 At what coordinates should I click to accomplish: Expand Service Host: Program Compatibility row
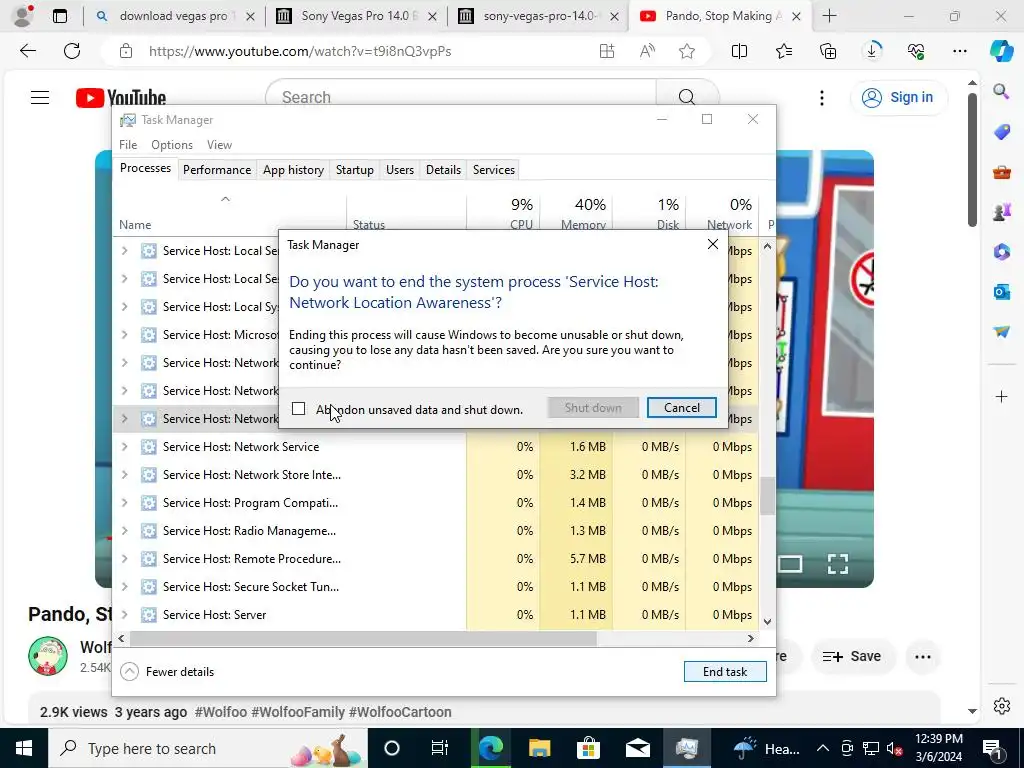coord(124,503)
